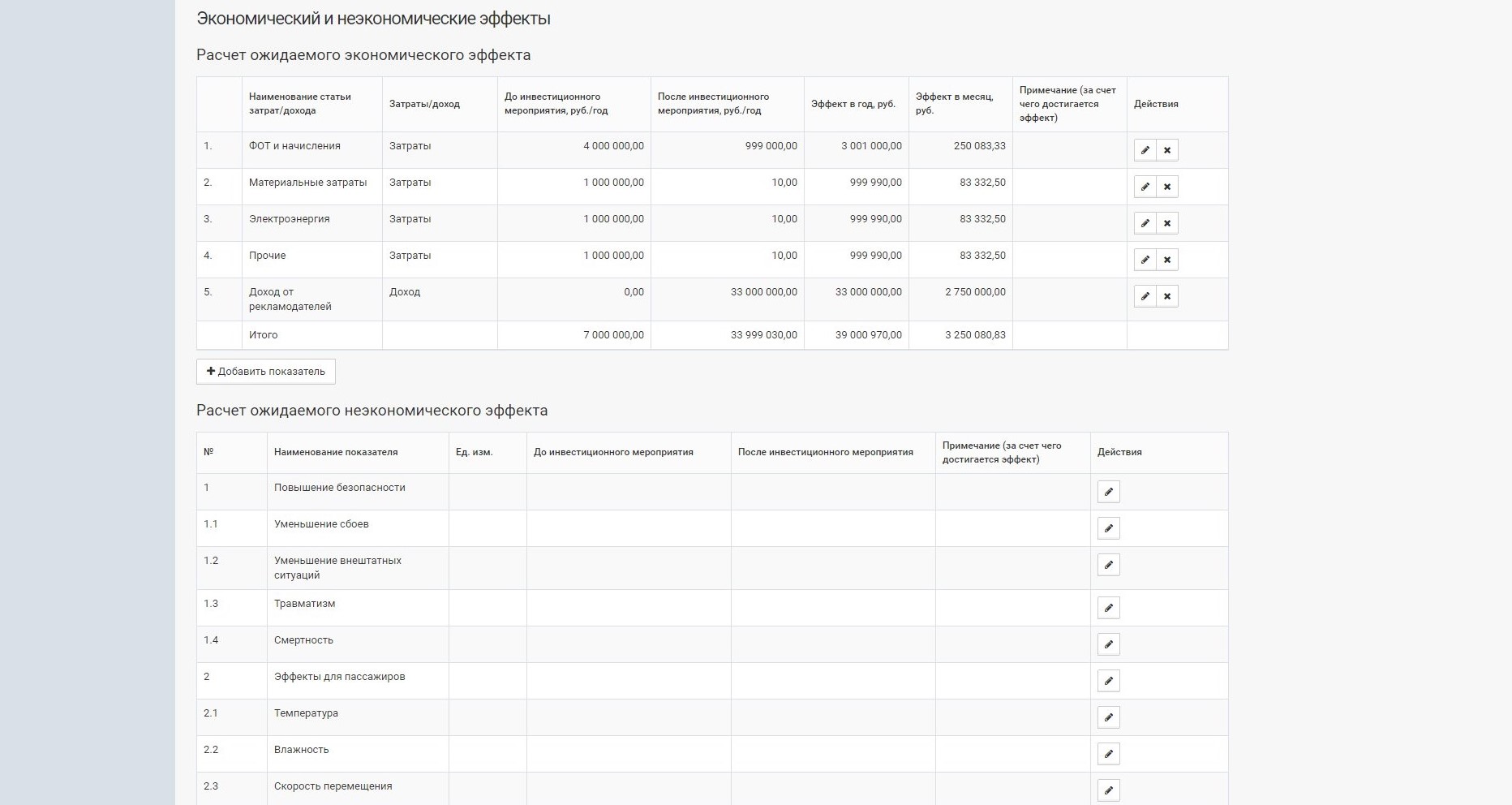The width and height of the screenshot is (1512, 805).
Task: Click the Добавить показатель button
Action: click(x=266, y=372)
